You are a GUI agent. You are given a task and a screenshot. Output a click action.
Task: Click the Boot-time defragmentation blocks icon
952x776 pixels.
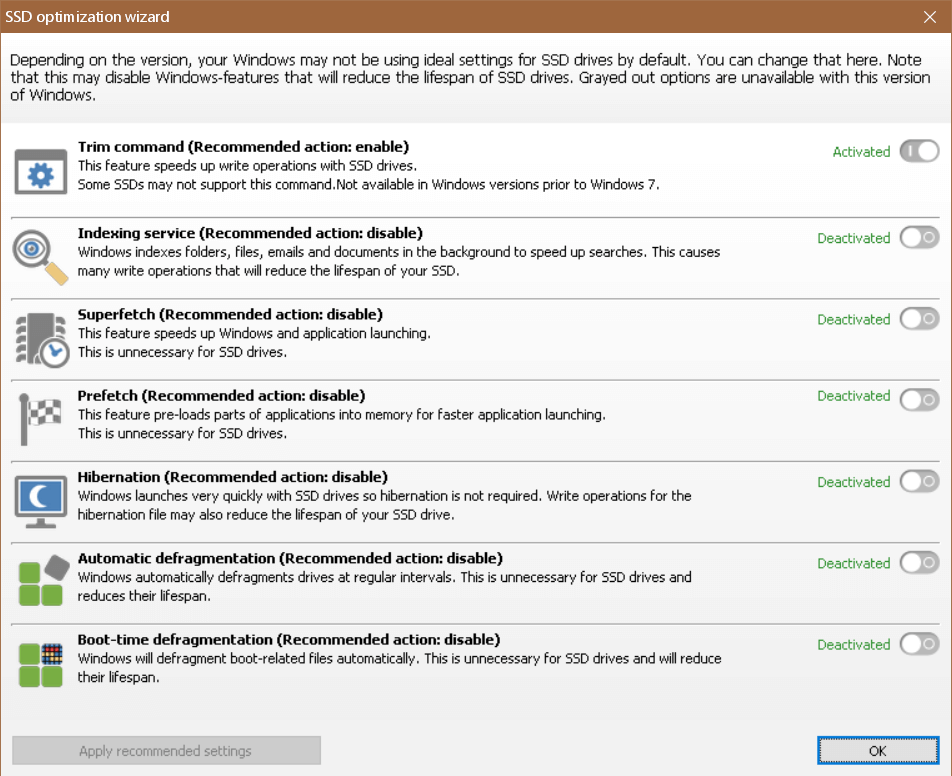point(41,665)
